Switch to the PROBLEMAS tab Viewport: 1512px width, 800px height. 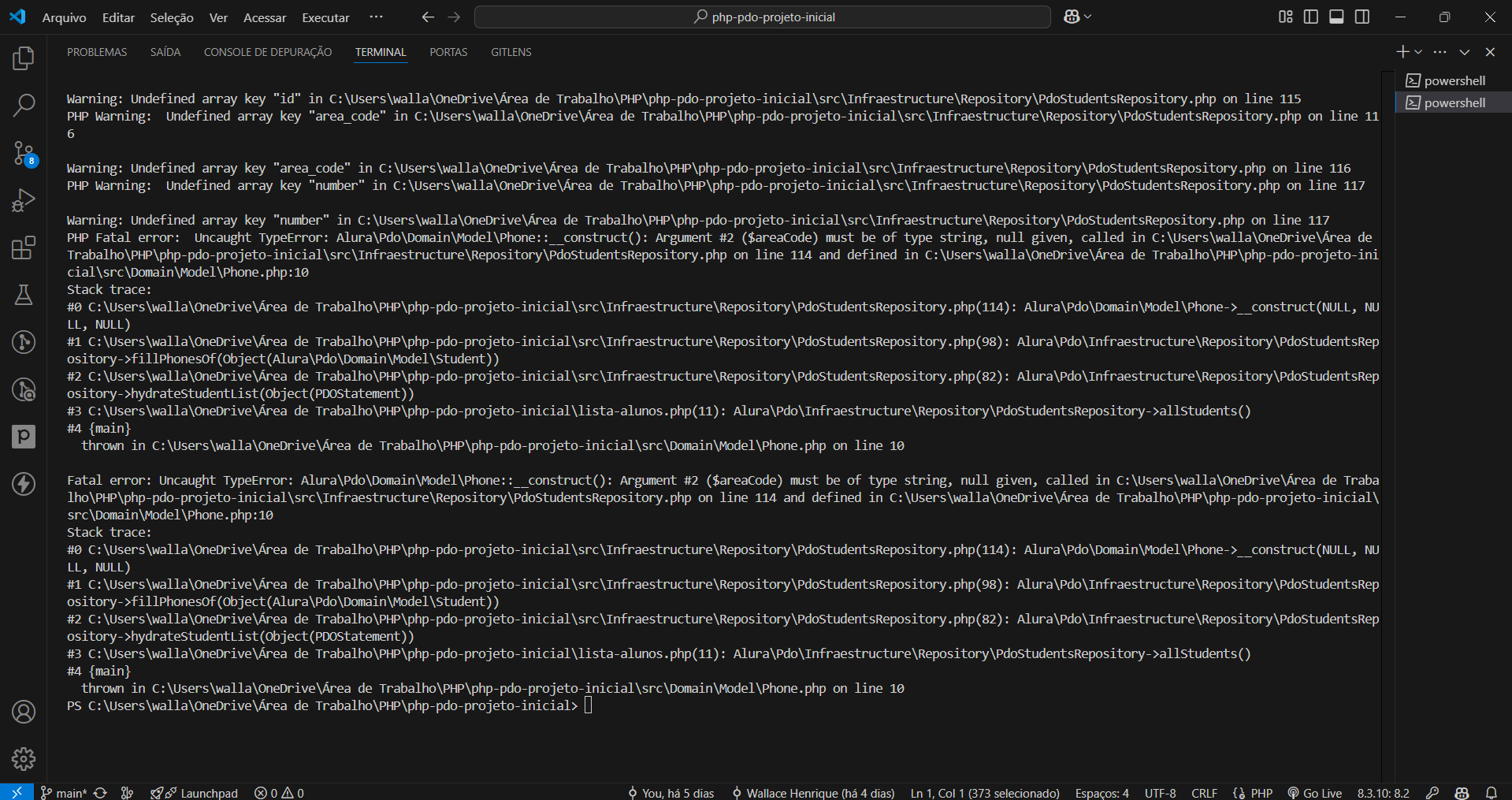[x=97, y=52]
